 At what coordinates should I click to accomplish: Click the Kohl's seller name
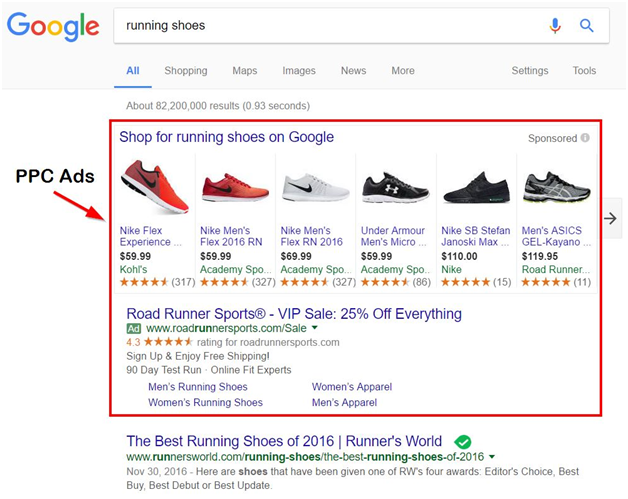(133, 270)
